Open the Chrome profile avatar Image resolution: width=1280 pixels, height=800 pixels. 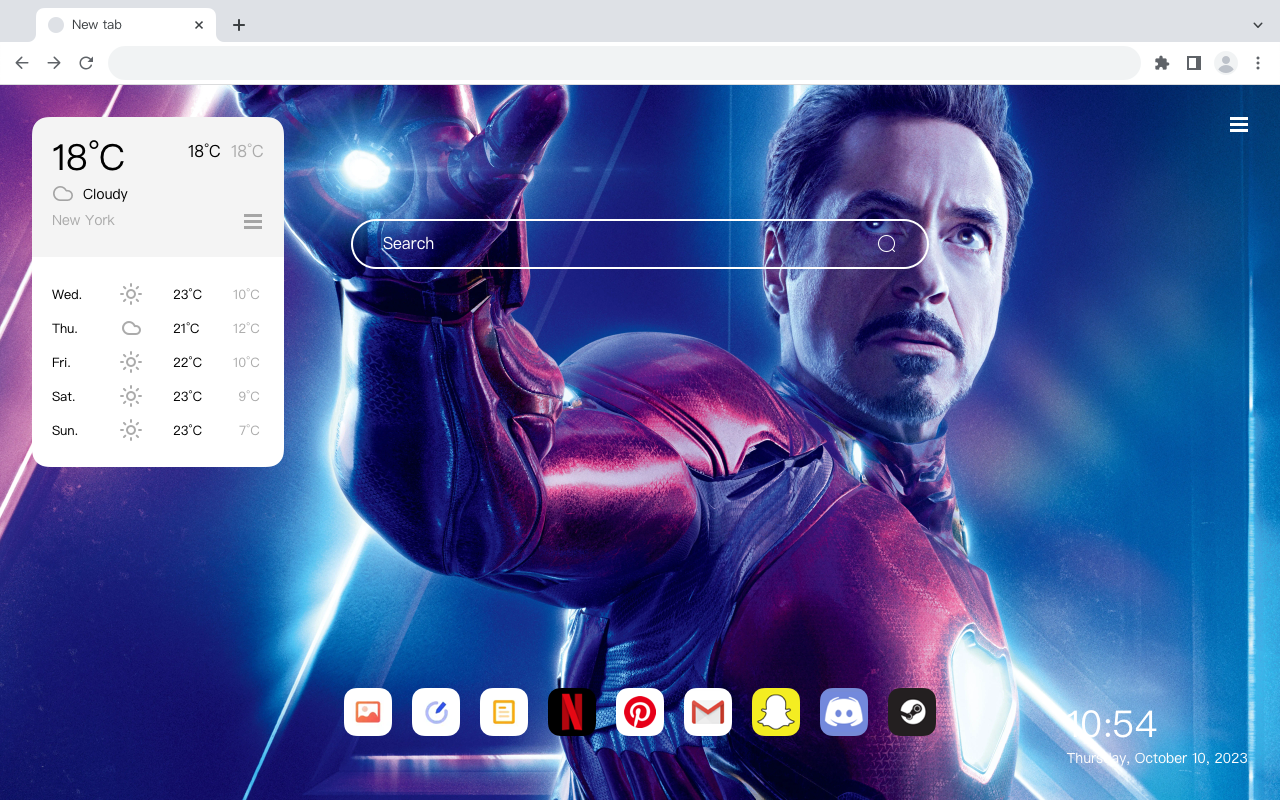pos(1226,63)
